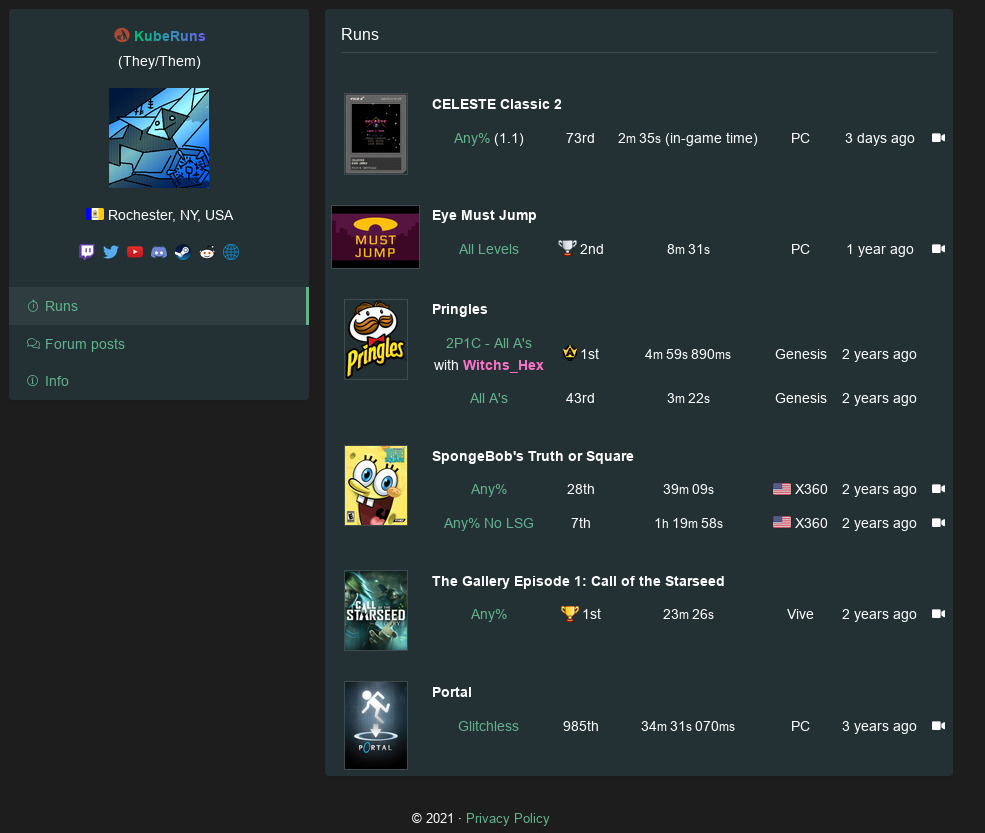Open Any% category for Call of the Starseed
Screen dimensions: 985x833
click(x=489, y=614)
